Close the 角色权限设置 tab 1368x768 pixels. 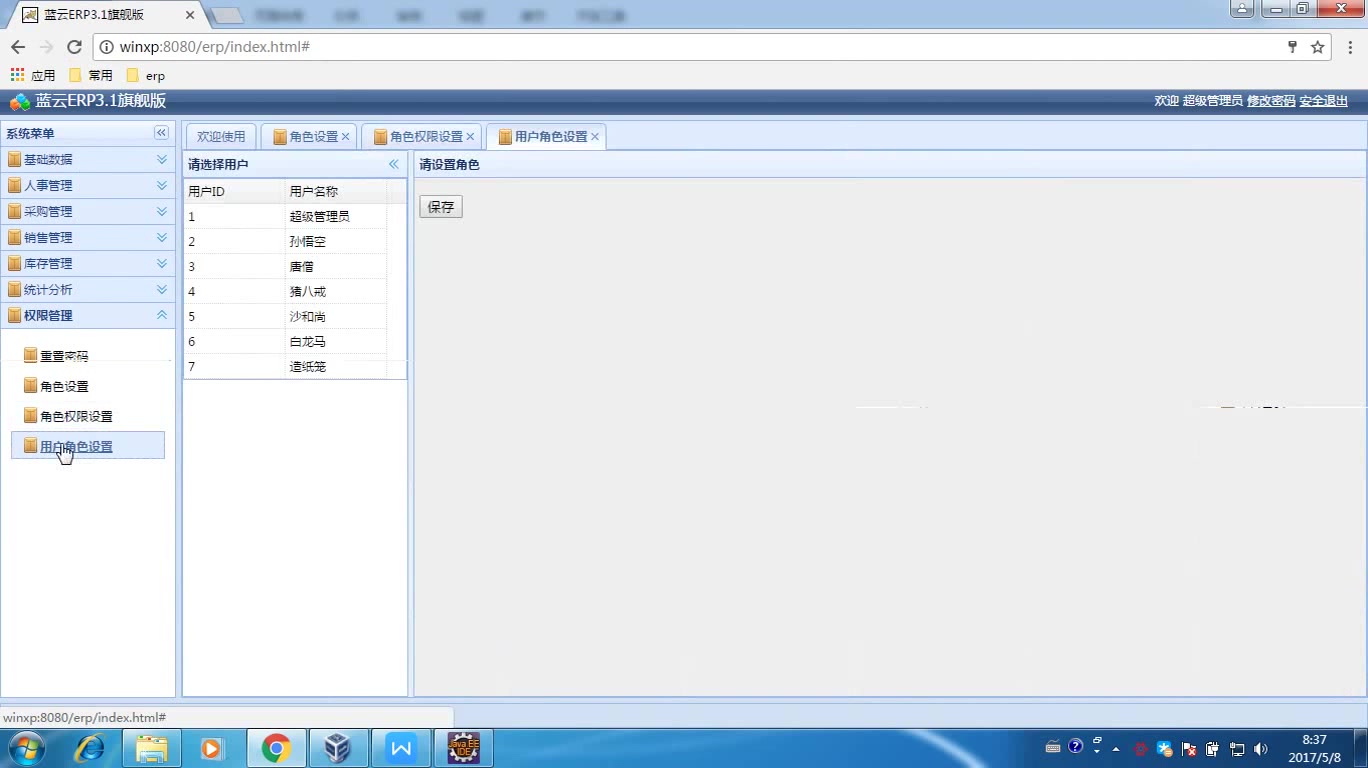470,137
